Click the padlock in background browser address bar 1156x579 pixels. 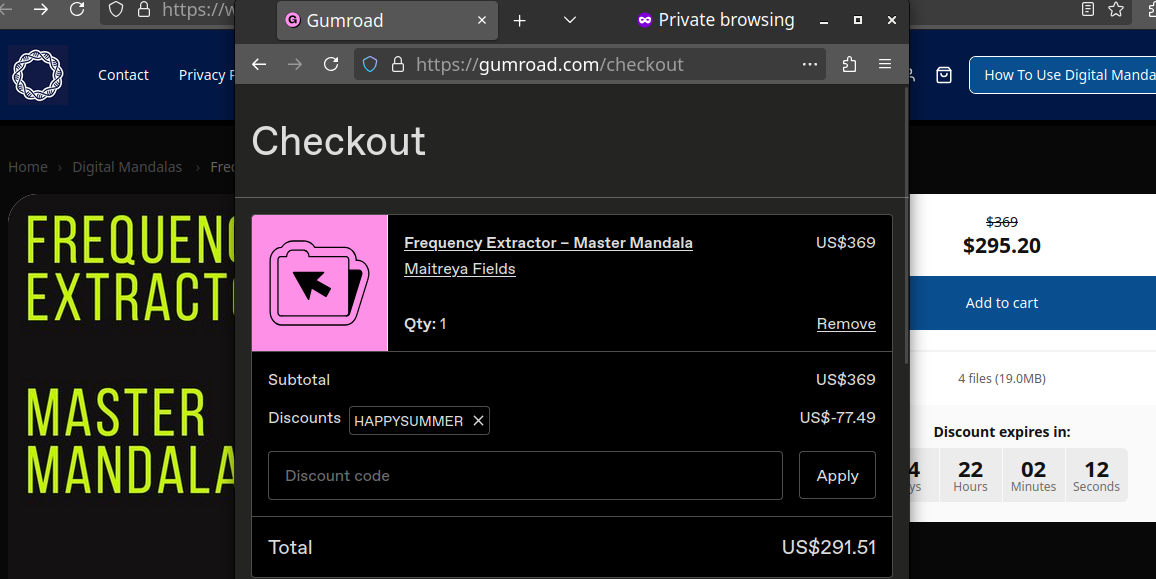click(144, 9)
